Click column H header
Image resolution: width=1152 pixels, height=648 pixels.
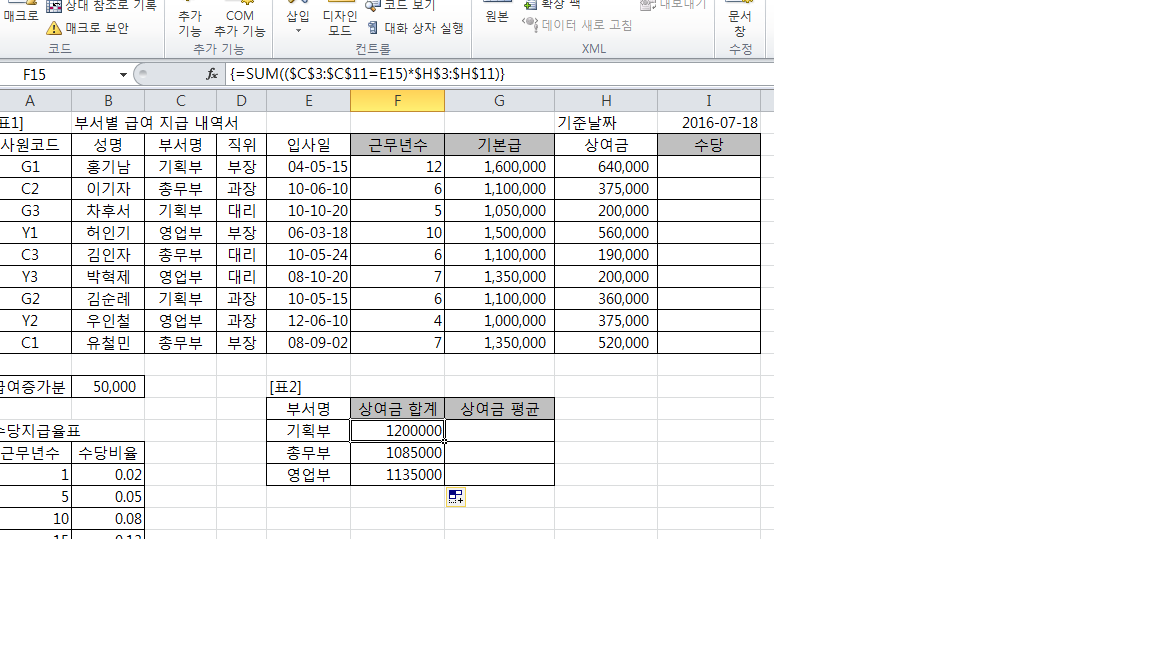click(x=606, y=100)
